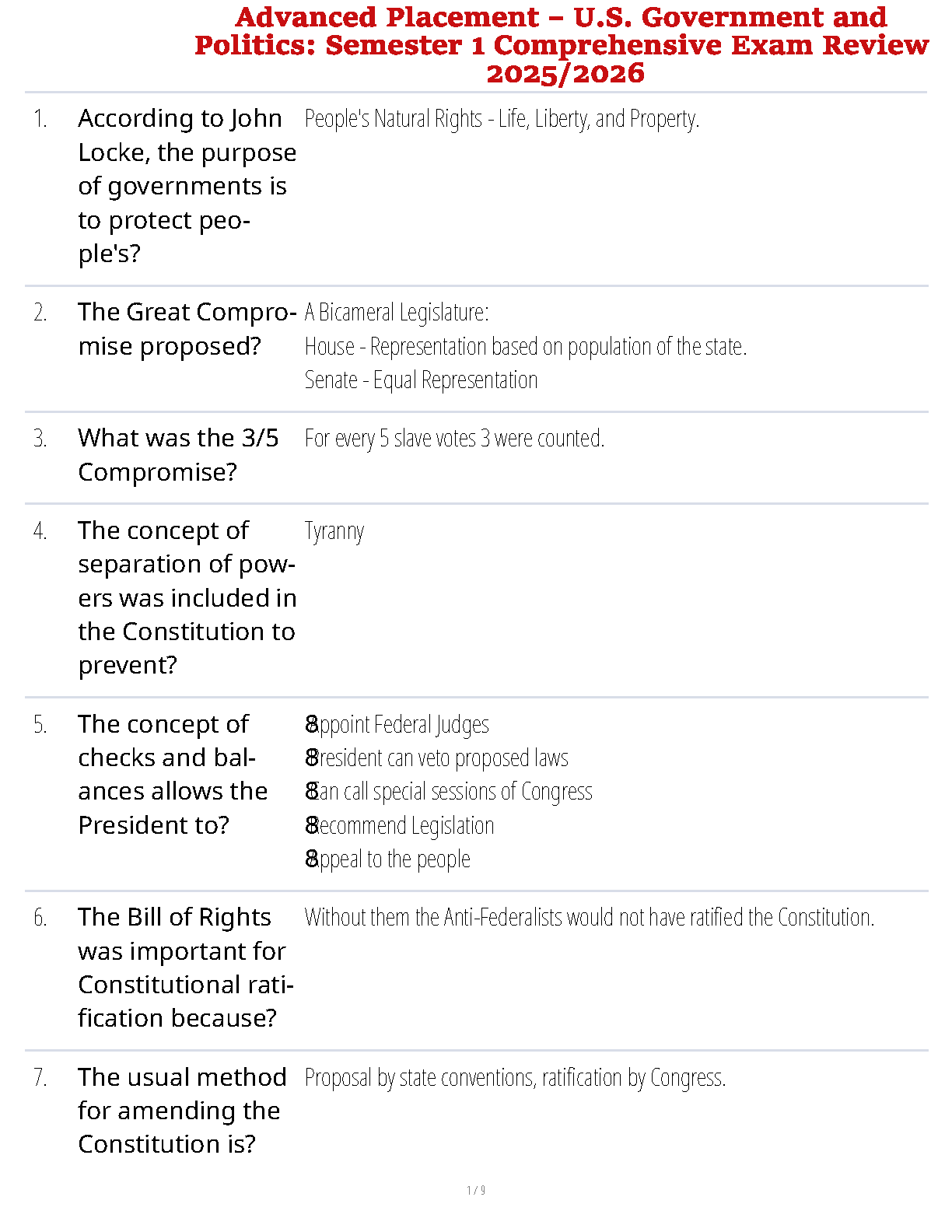
Task: Click the presidential veto bullet line
Action: tap(436, 758)
